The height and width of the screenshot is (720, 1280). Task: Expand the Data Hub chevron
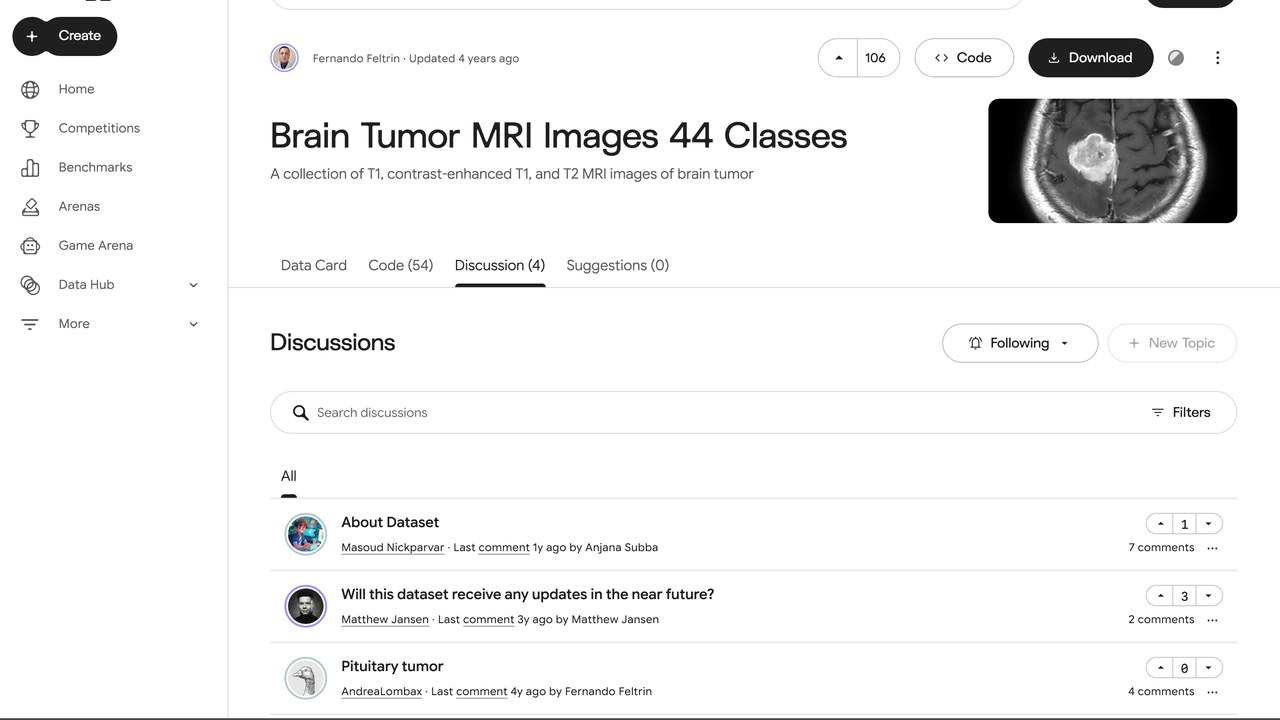point(193,285)
